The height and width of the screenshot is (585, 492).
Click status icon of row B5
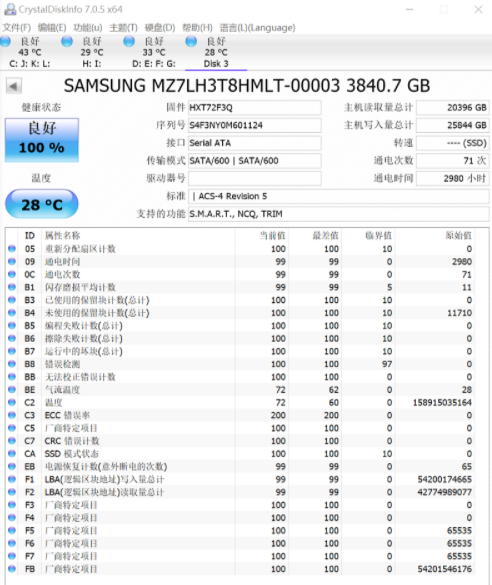(12, 325)
